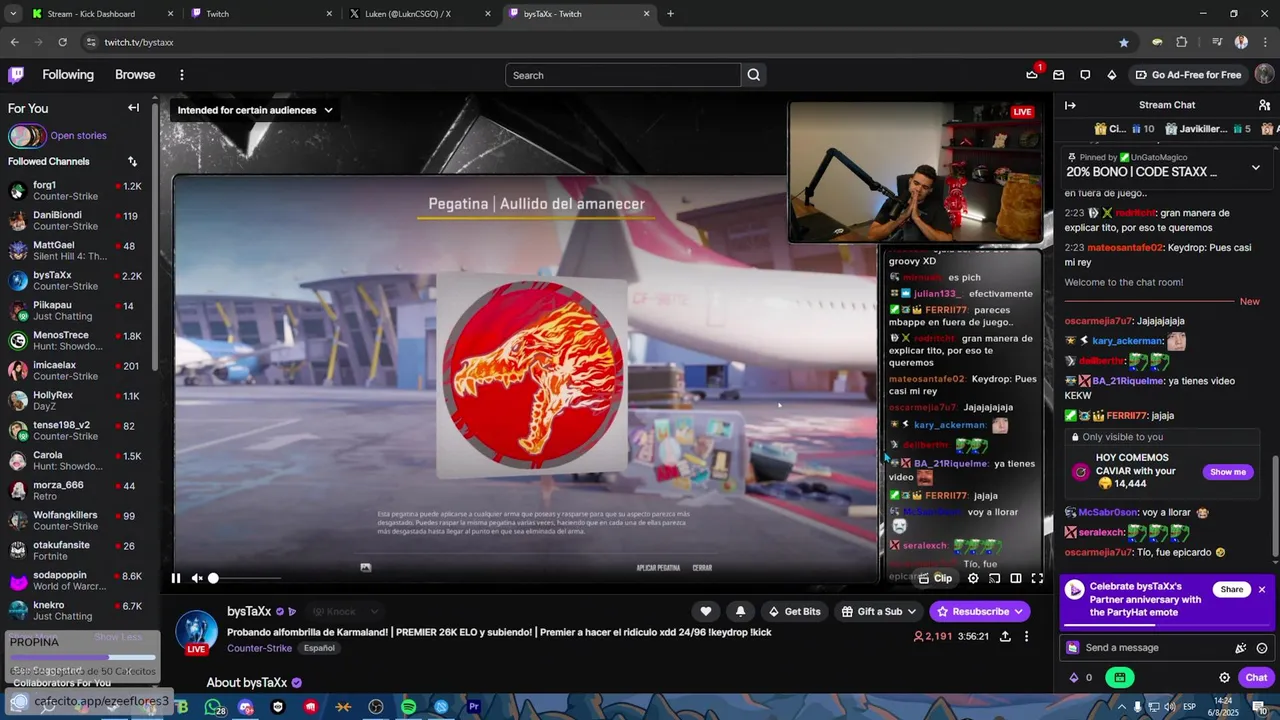Viewport: 1280px width, 720px height.
Task: Collapse the For You sidebar
Action: coord(133,108)
